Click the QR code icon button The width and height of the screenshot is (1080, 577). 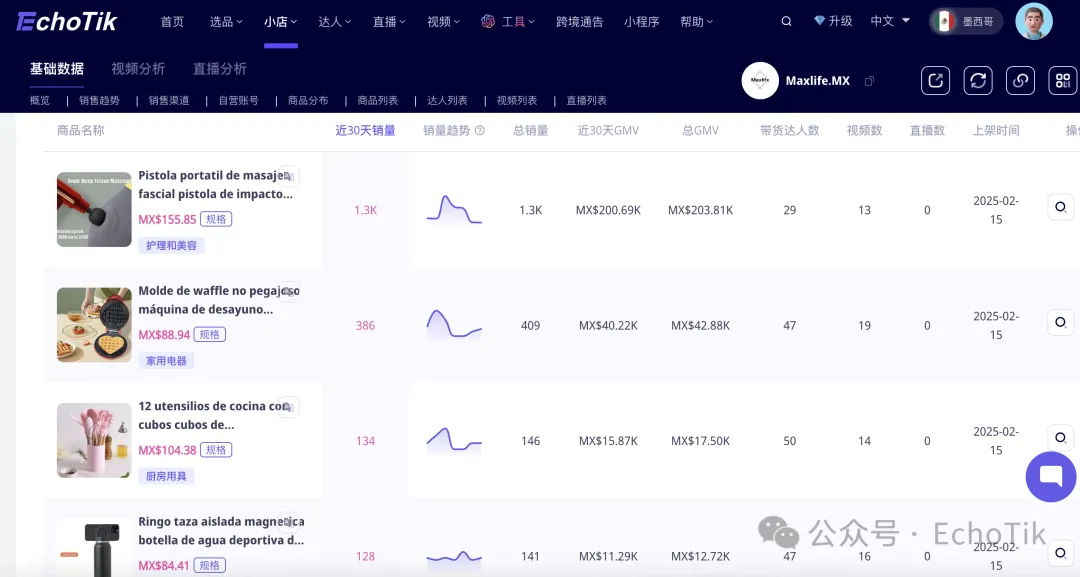point(1063,81)
